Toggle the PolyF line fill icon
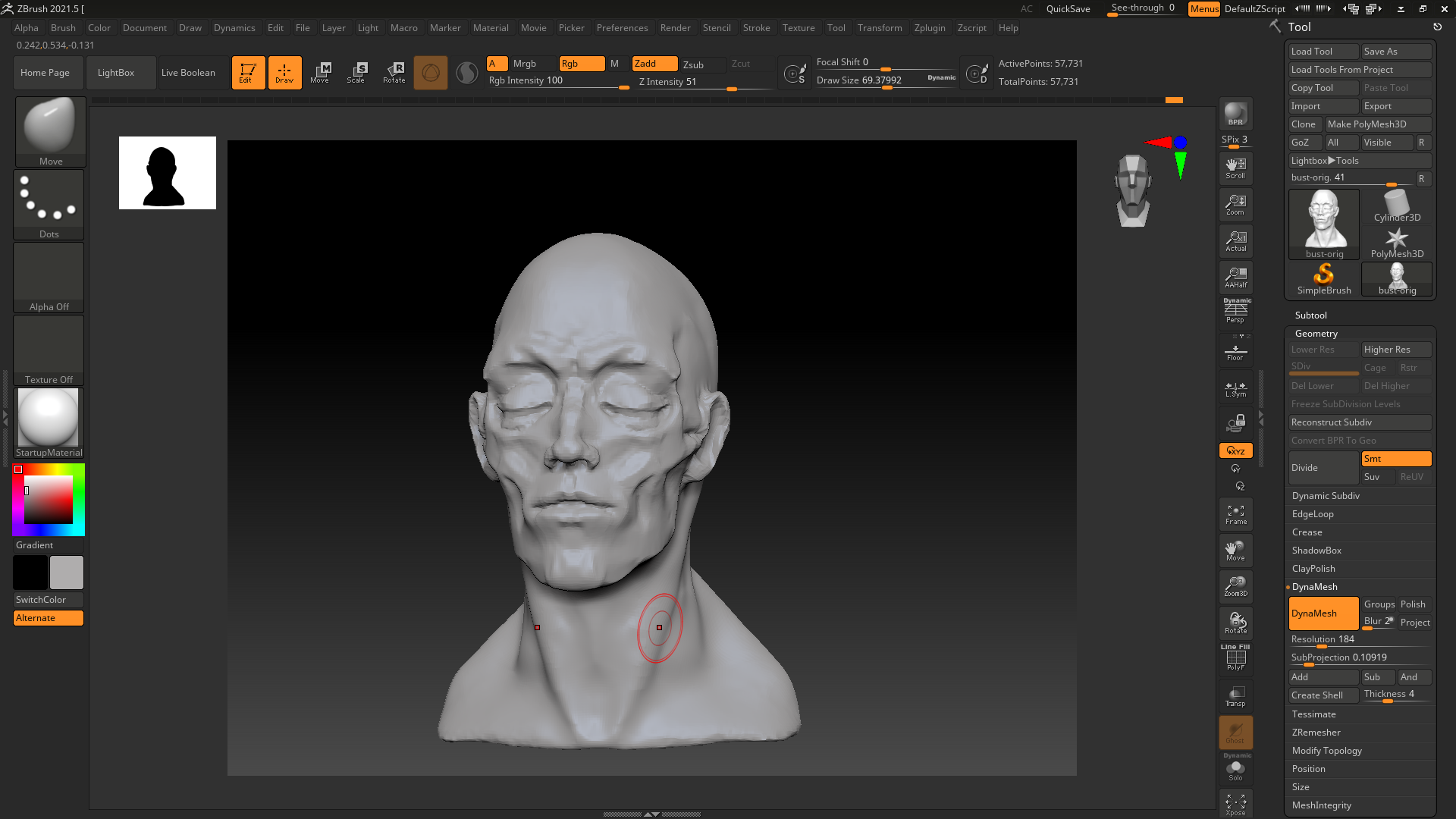 (1235, 658)
